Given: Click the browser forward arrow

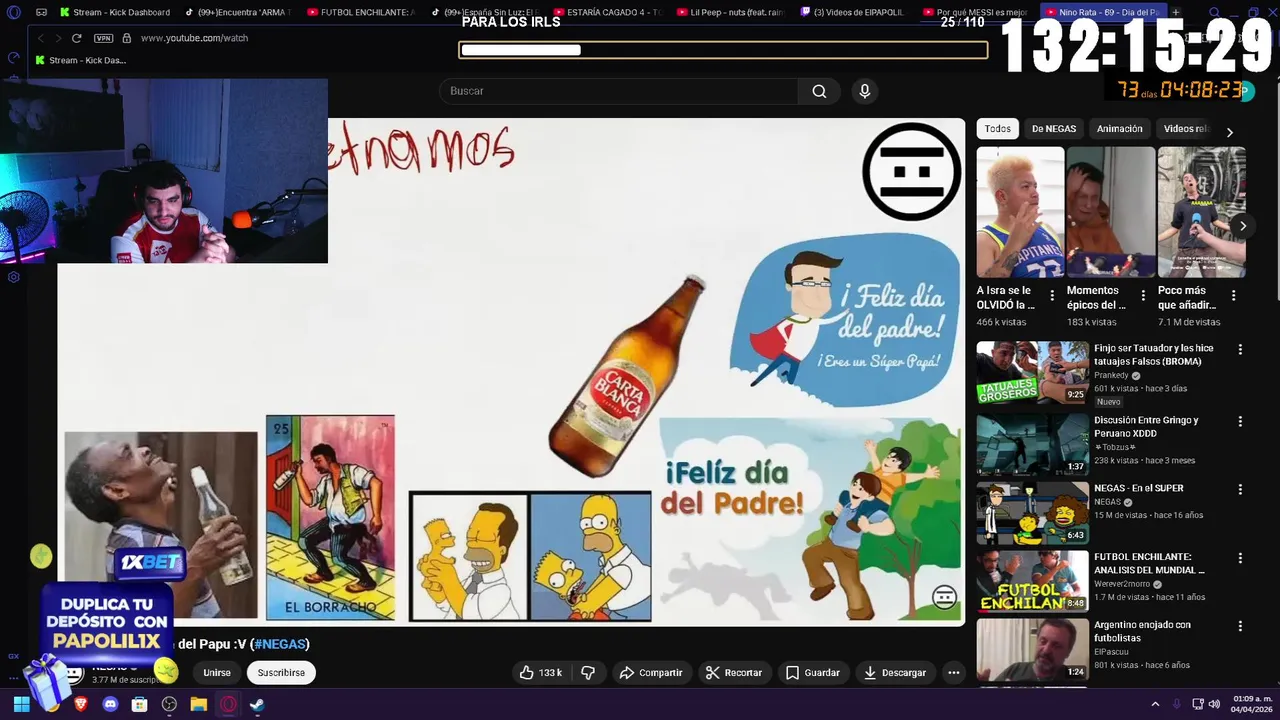Looking at the screenshot, I should (58, 38).
